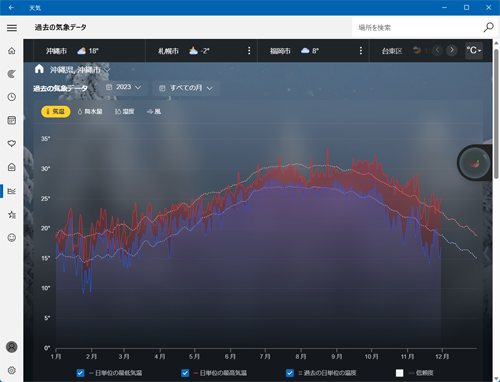This screenshot has height=382, width=500.
Task: Click the 場所を検索 search field
Action: [x=417, y=27]
